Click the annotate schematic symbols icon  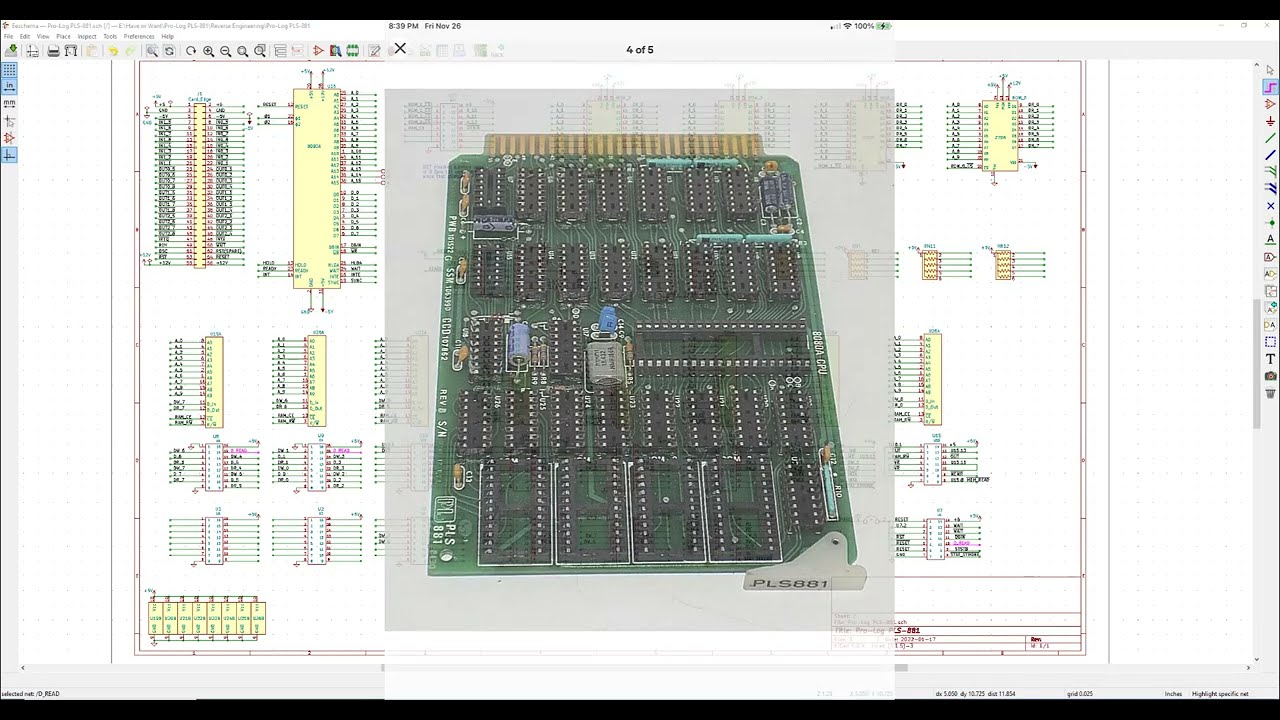pos(374,50)
